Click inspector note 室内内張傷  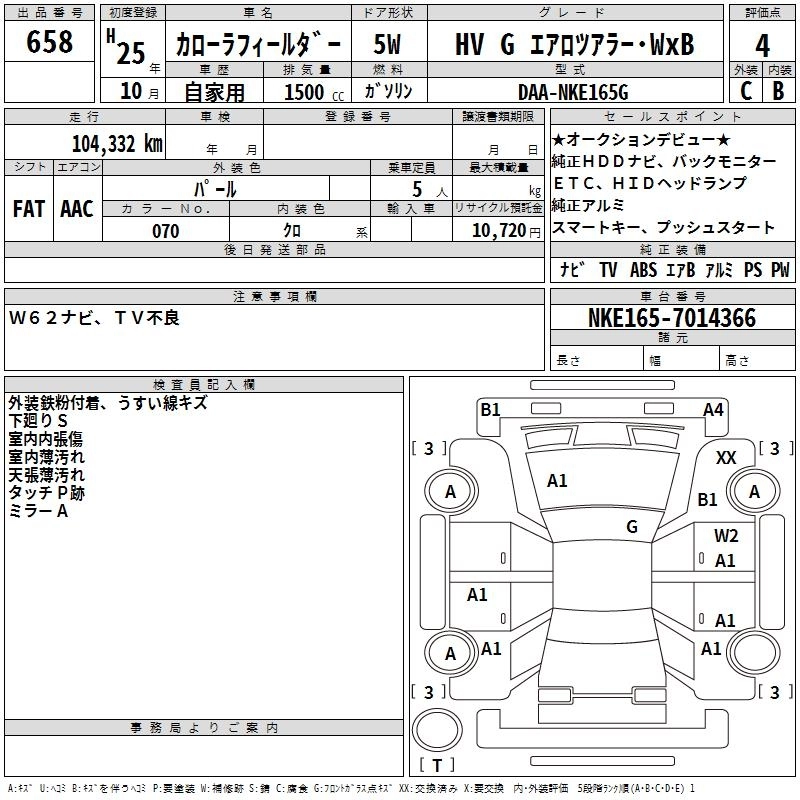[45, 439]
